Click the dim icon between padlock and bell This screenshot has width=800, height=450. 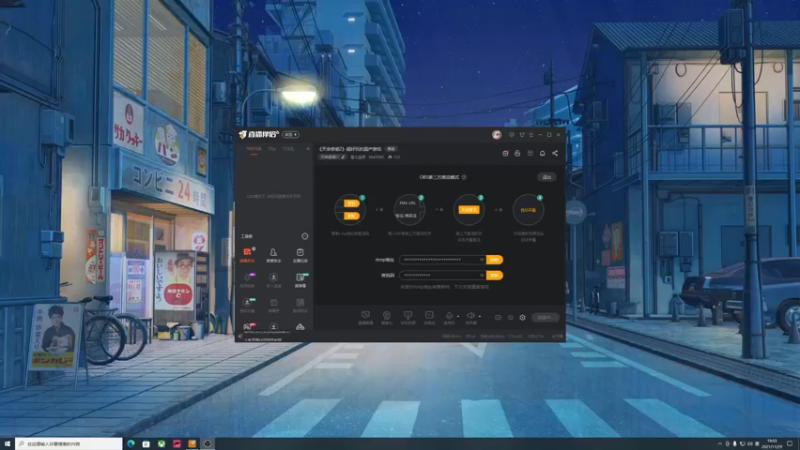point(530,153)
